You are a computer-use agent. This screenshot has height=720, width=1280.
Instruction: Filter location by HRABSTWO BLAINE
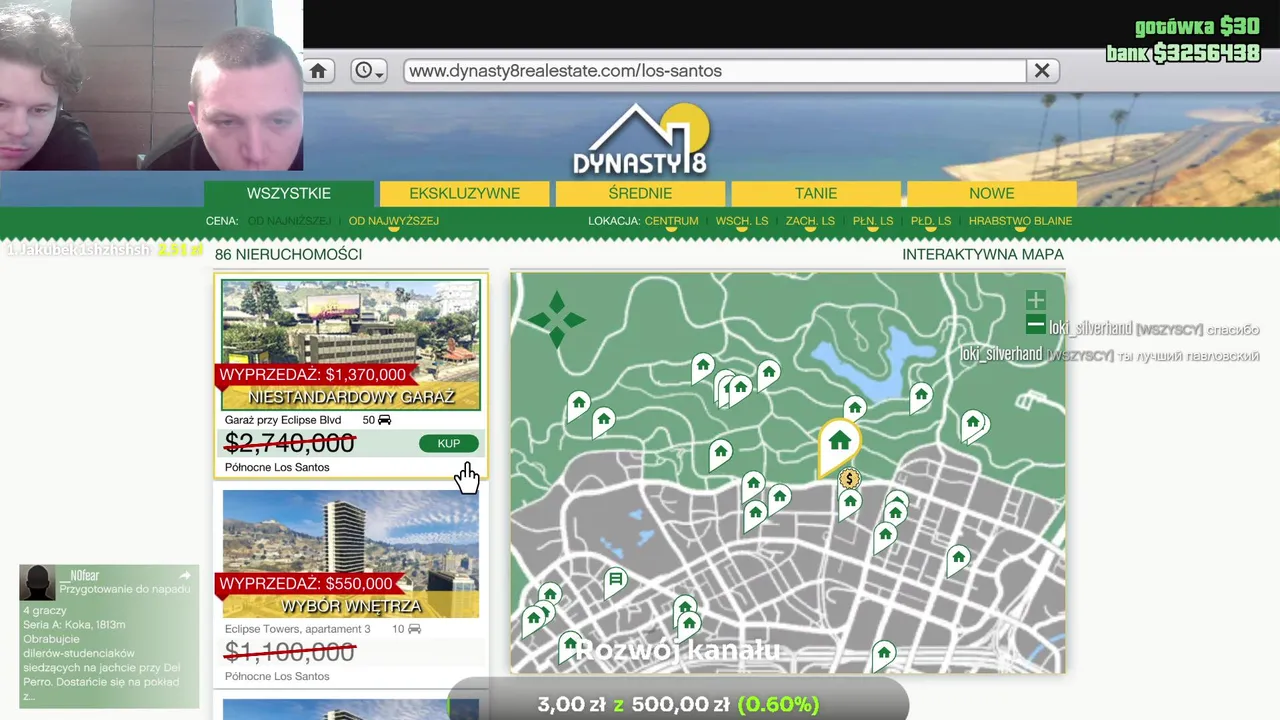(x=1020, y=221)
